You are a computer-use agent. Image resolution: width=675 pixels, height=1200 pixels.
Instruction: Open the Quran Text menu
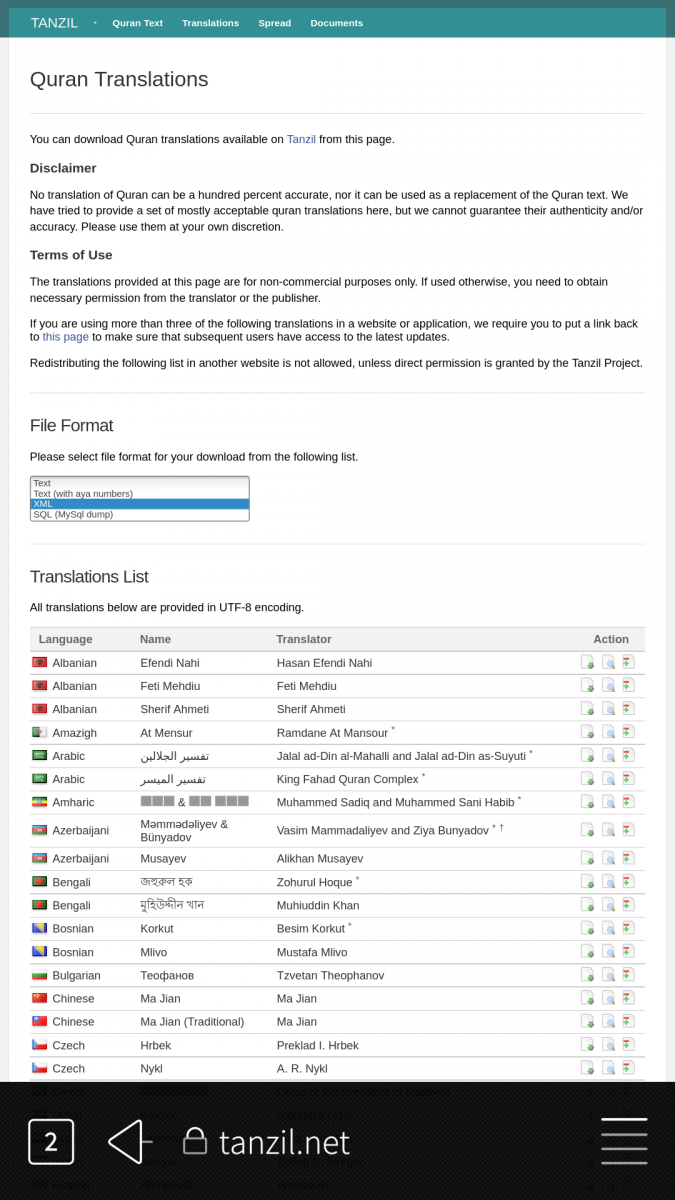click(x=137, y=23)
